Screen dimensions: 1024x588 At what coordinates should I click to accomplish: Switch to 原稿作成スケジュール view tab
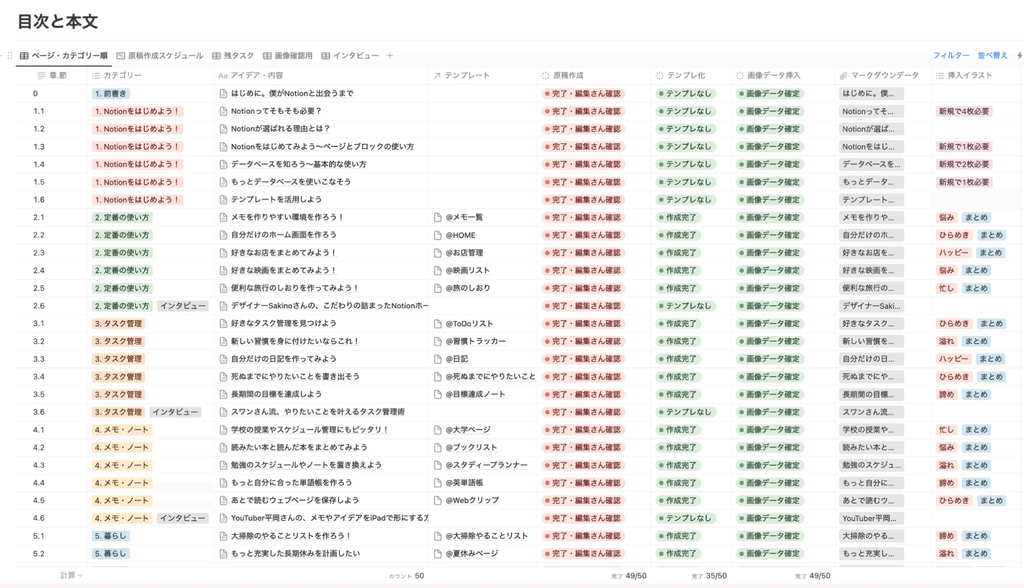pyautogui.click(x=159, y=56)
